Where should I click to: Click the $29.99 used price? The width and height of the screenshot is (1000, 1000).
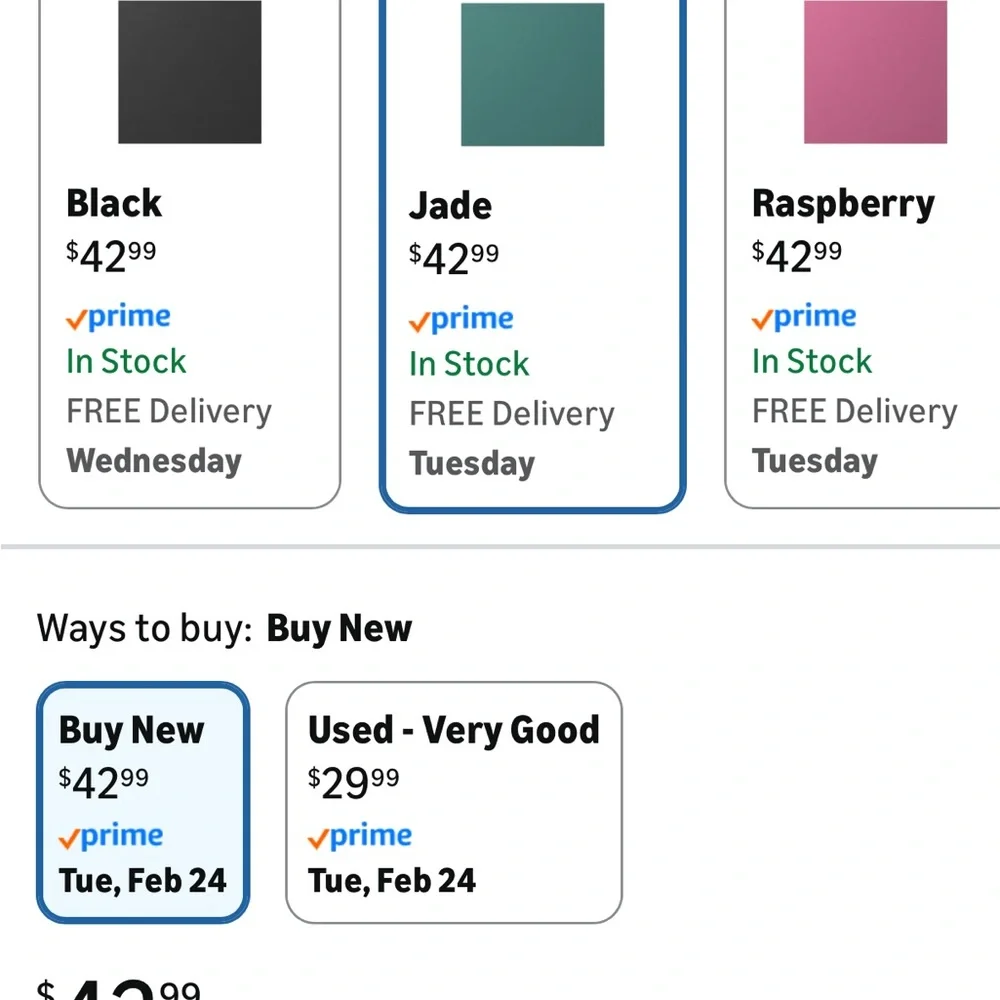point(353,782)
